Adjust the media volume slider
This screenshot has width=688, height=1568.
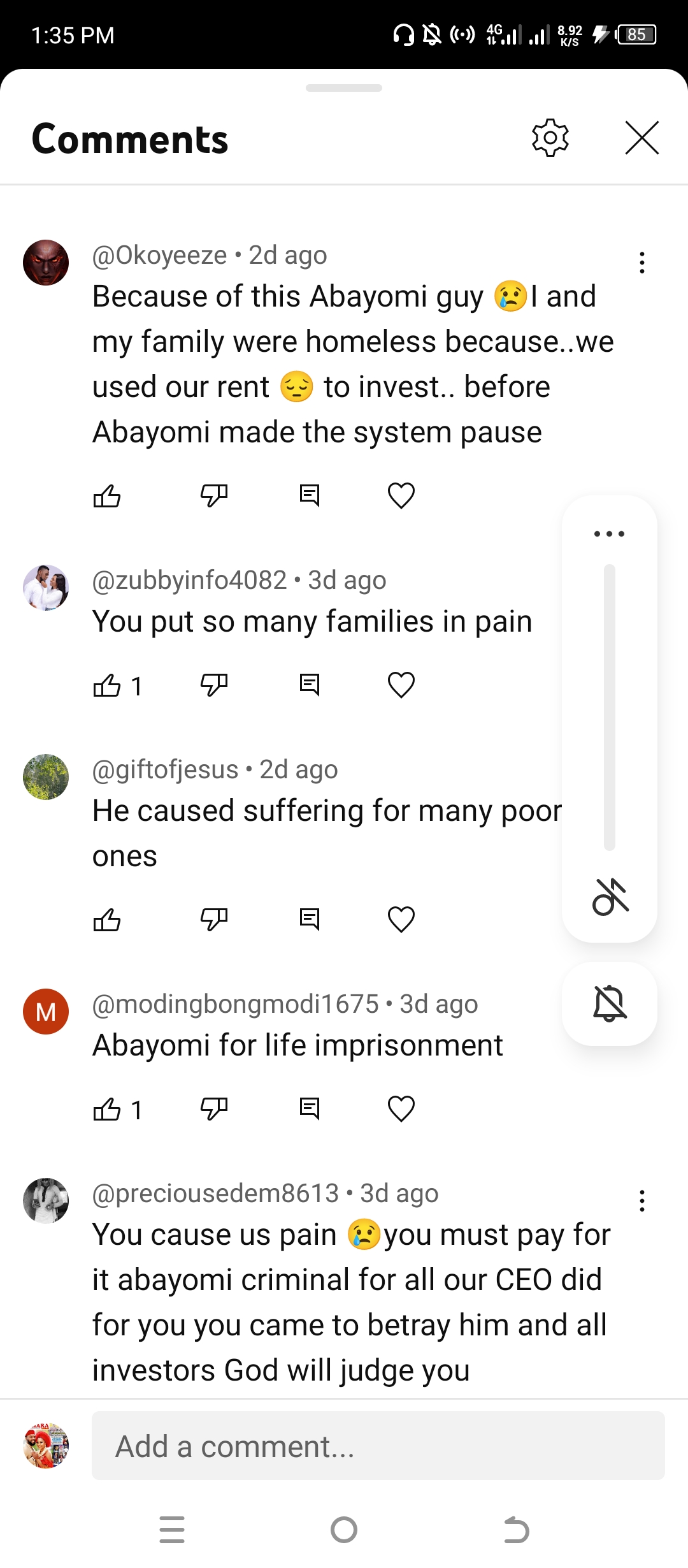coord(610,708)
